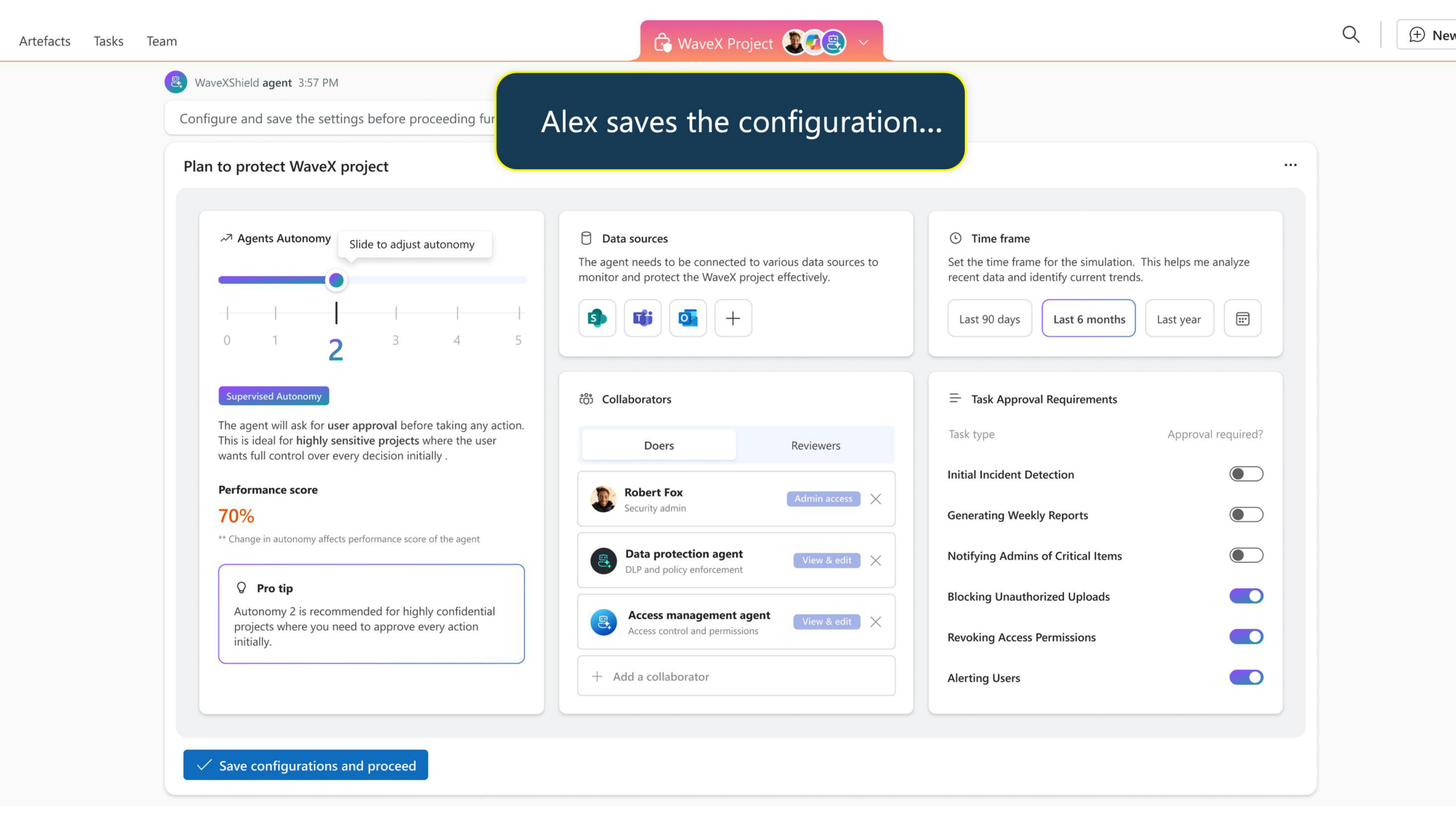Open the plan's three-dot more options

[1290, 165]
